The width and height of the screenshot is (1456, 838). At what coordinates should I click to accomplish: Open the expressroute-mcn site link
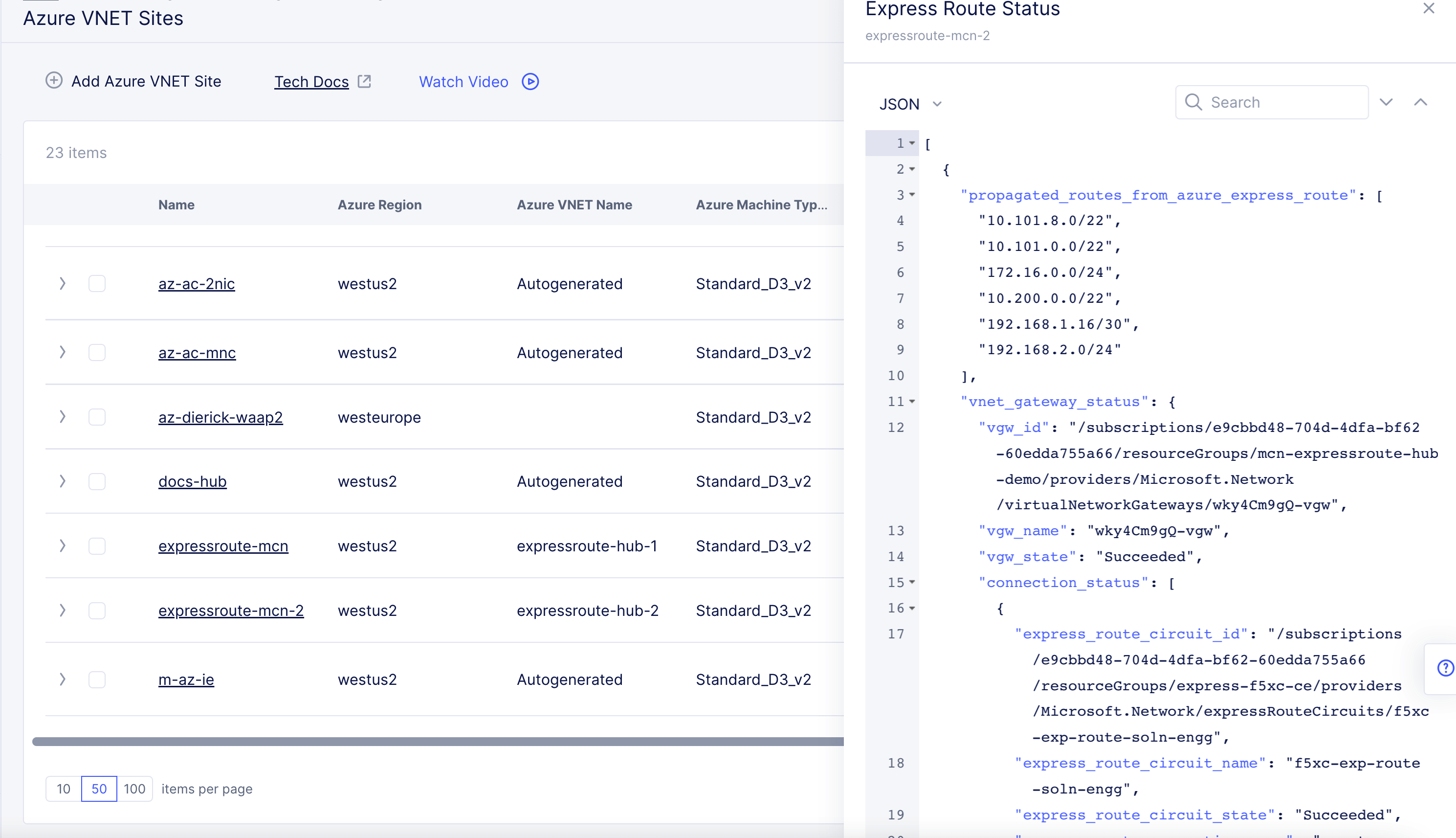pyautogui.click(x=223, y=545)
